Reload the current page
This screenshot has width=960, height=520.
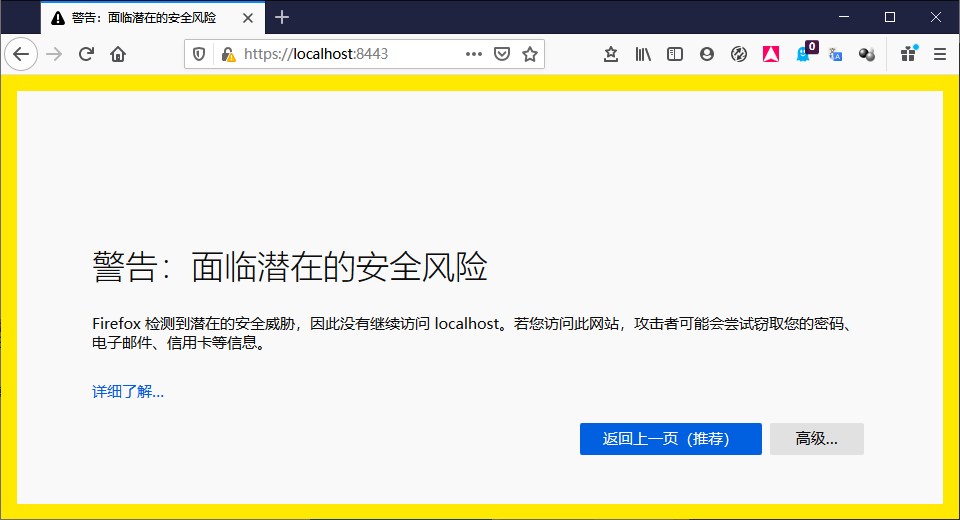tap(86, 55)
